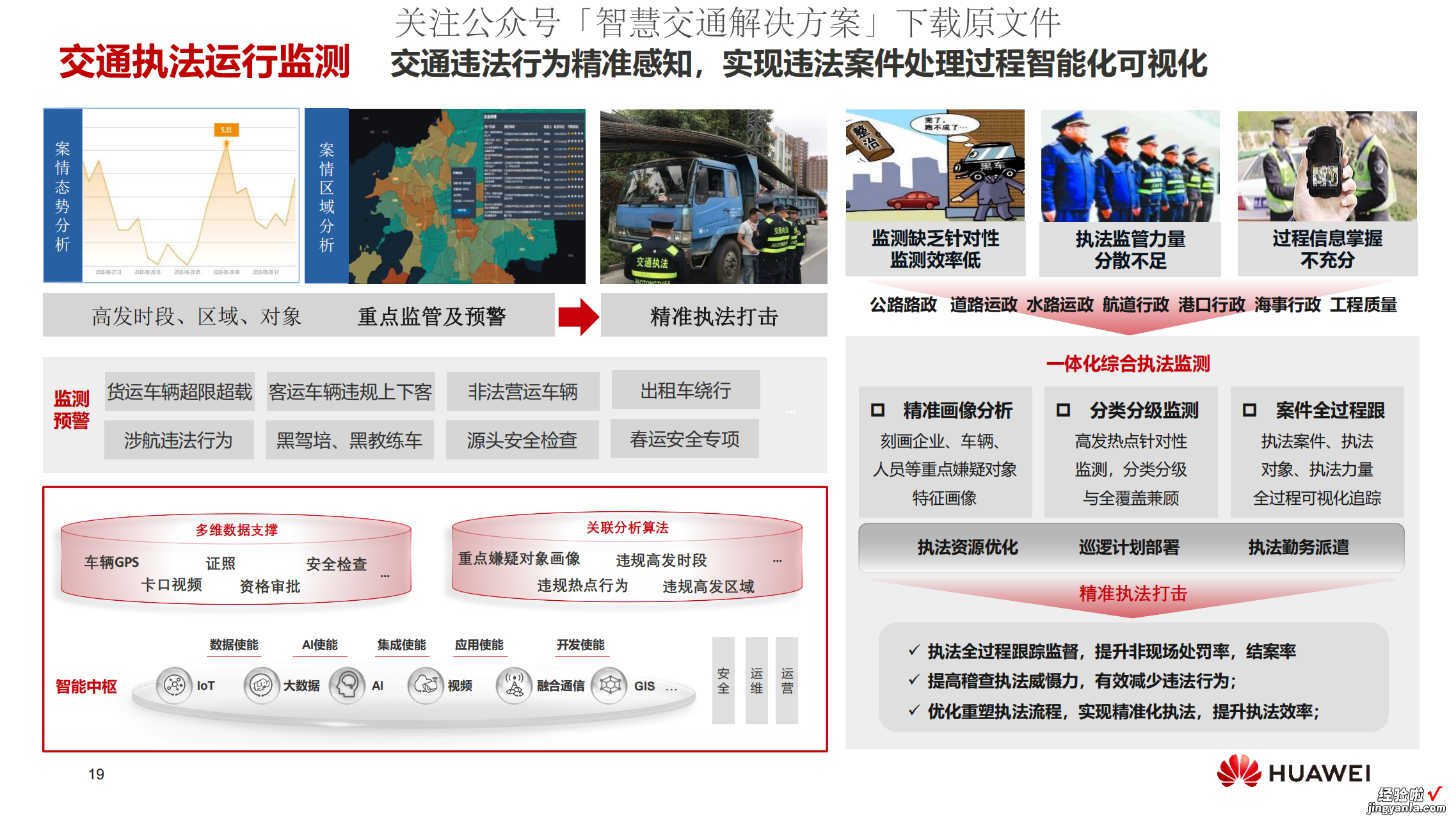The image size is (1456, 819).
Task: Click 多维数据支撑 cylinder title
Action: pos(237,530)
